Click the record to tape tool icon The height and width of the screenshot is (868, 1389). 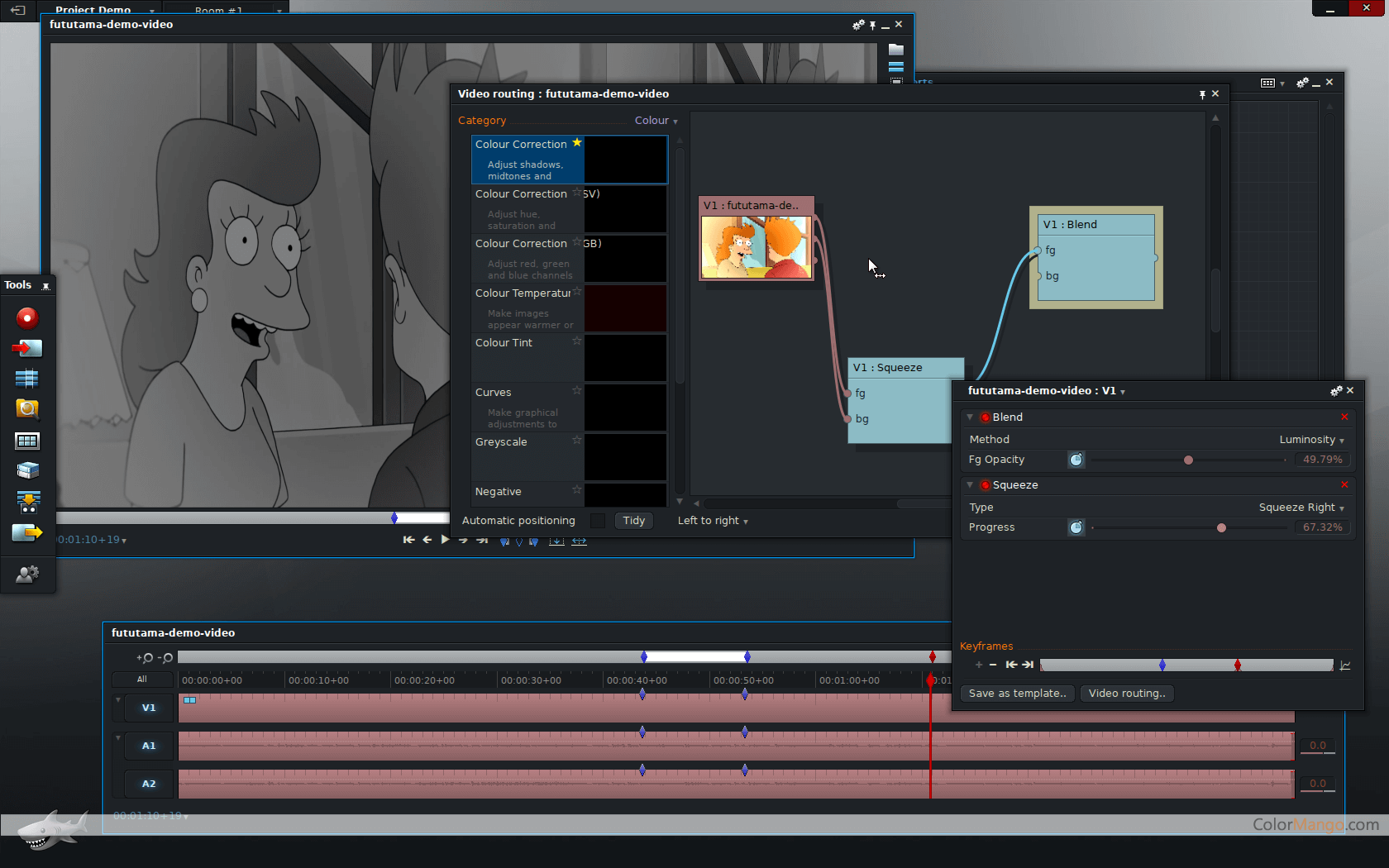(x=27, y=501)
